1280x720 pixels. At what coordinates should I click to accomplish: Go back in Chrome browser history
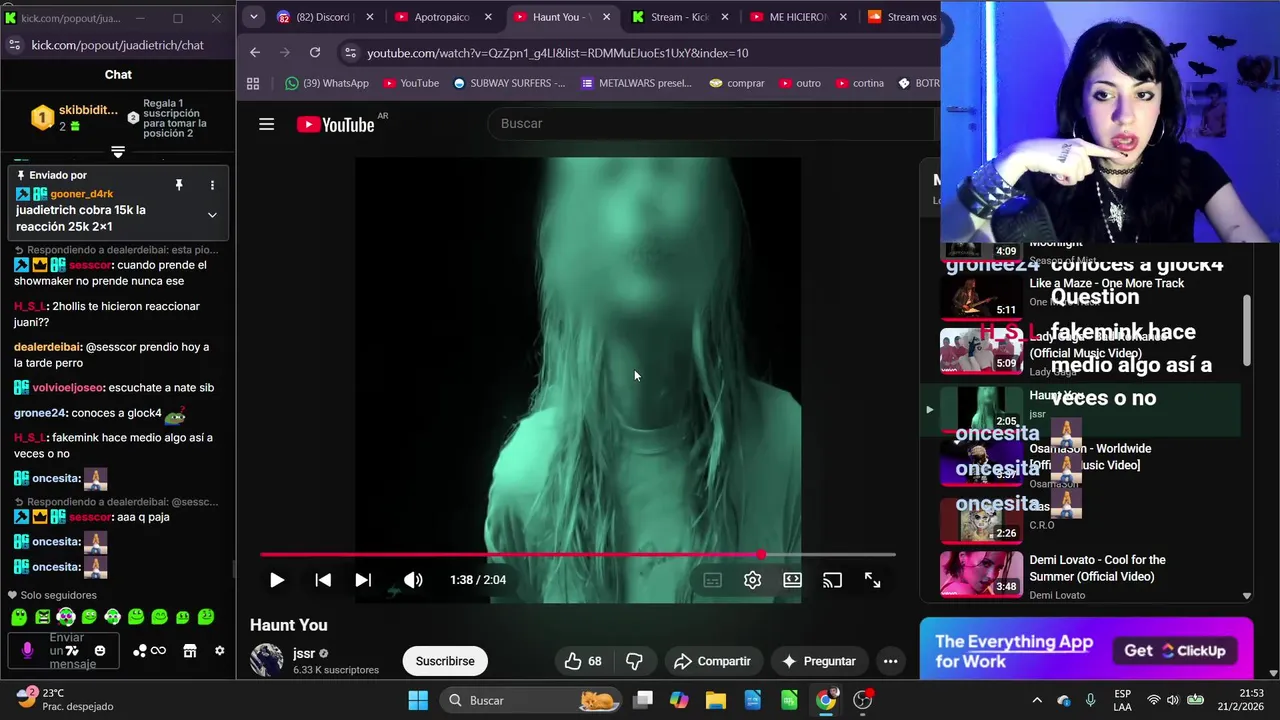pyautogui.click(x=255, y=52)
